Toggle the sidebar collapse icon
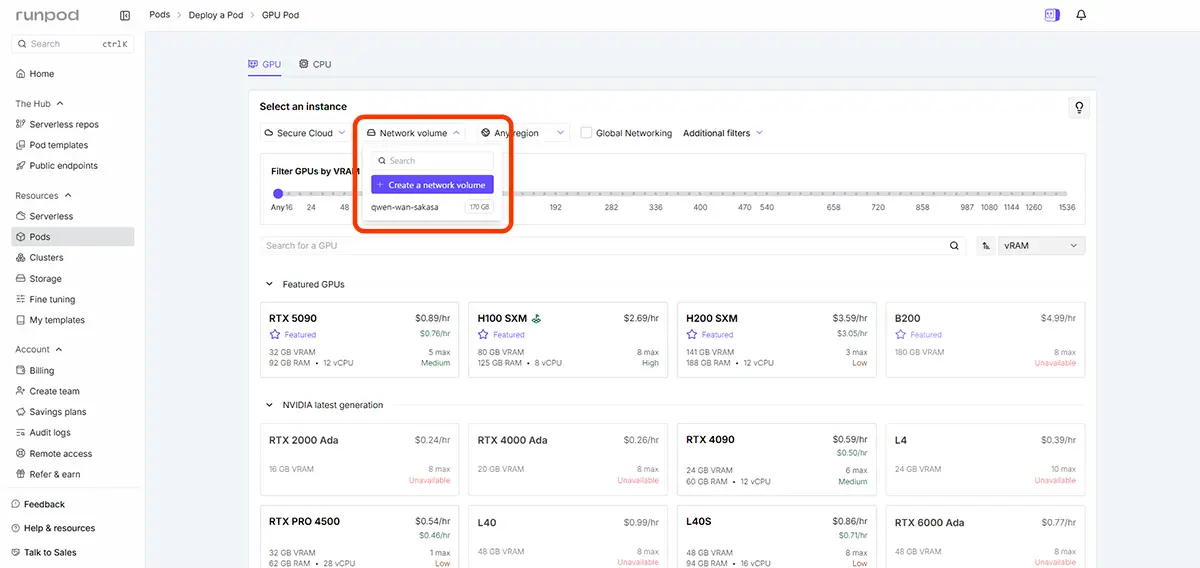This screenshot has width=1200, height=568. [x=125, y=15]
